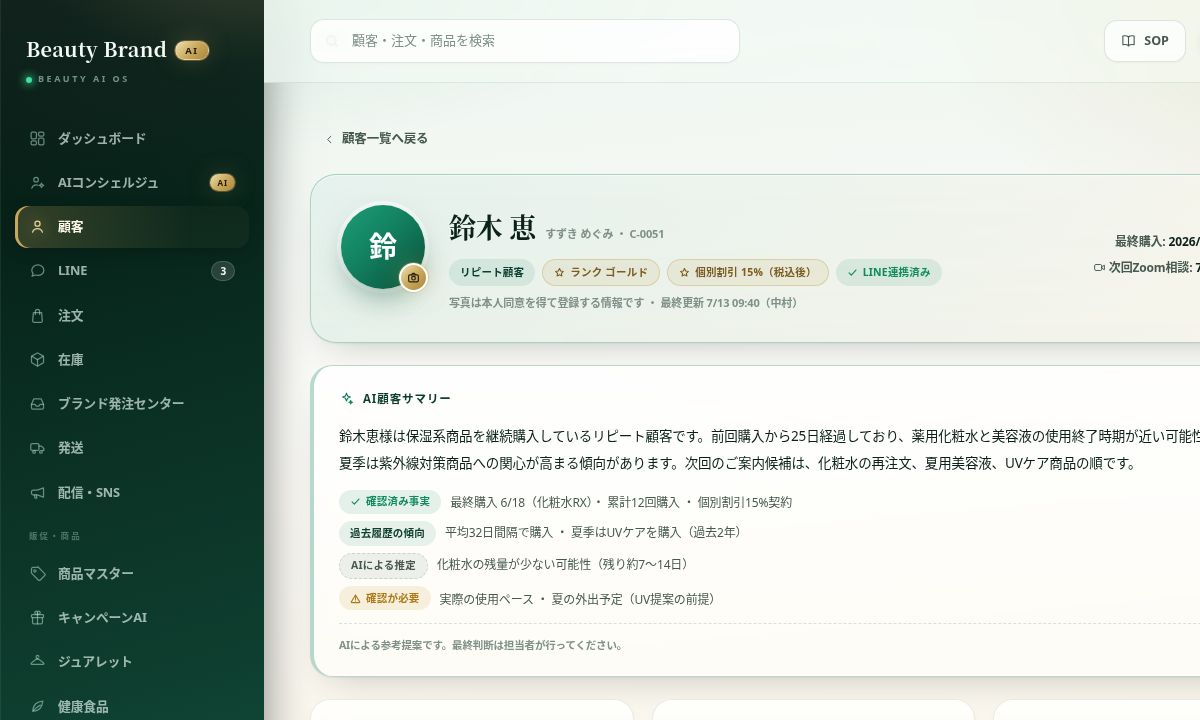
Task: Click the 確認済み事実 label
Action: [x=390, y=502]
